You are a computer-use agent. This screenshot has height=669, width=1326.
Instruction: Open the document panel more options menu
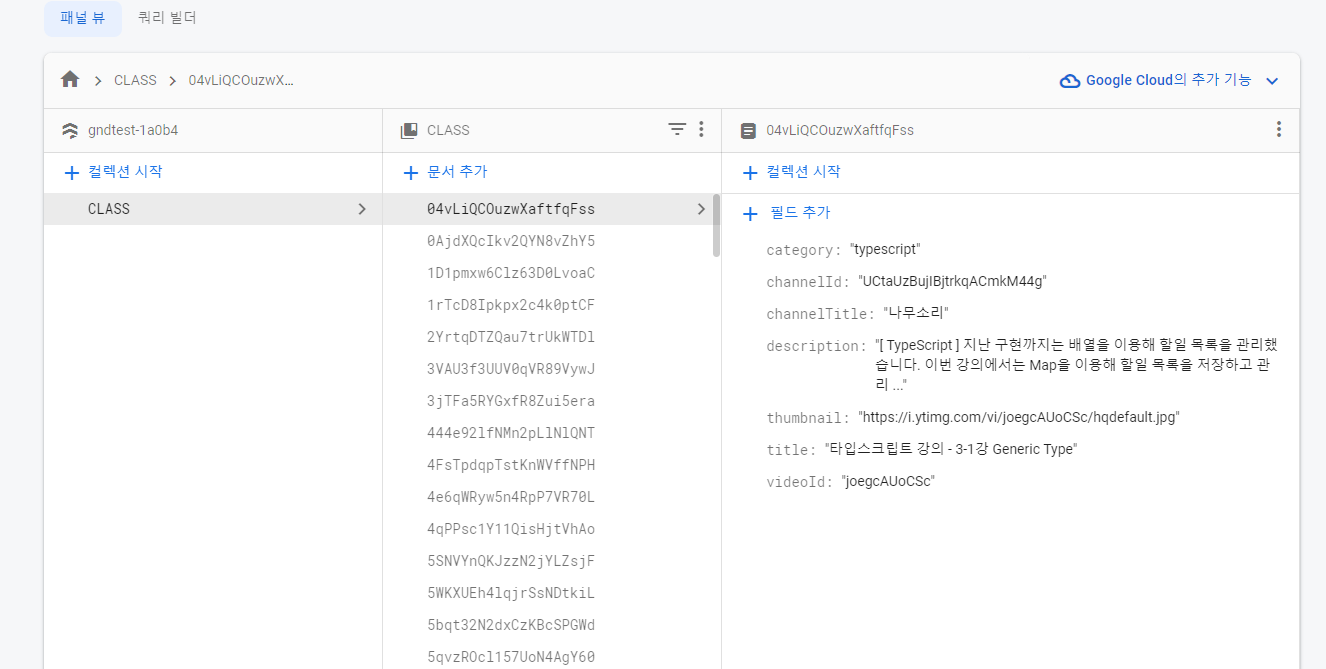[1278, 129]
